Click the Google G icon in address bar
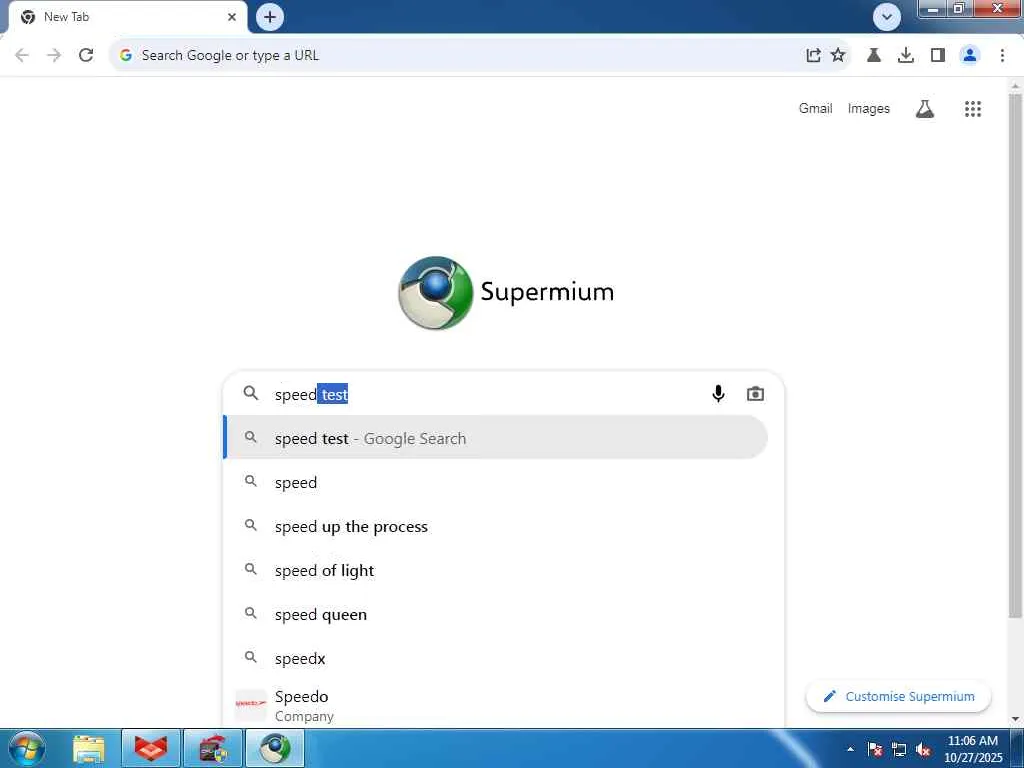Viewport: 1024px width, 768px height. pos(126,56)
